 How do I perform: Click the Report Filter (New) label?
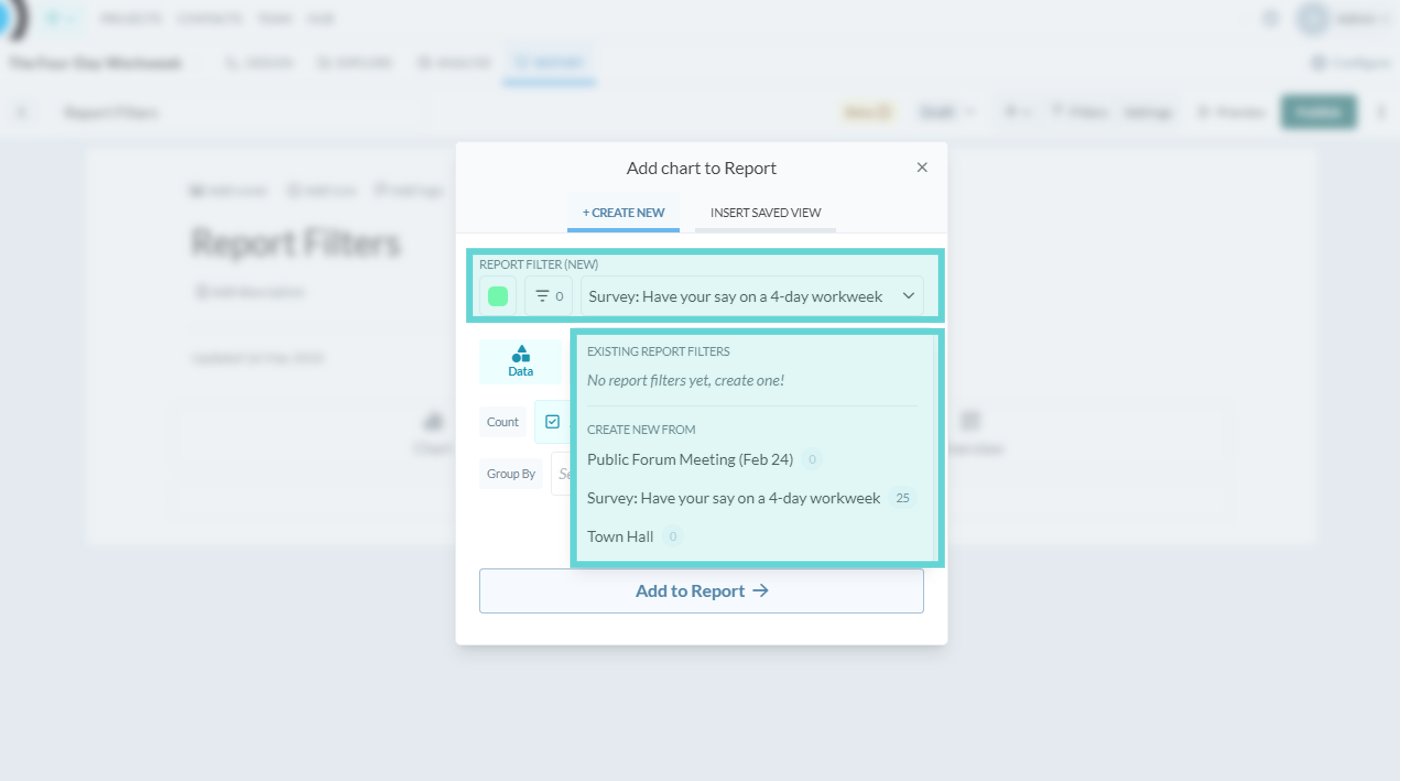click(539, 265)
